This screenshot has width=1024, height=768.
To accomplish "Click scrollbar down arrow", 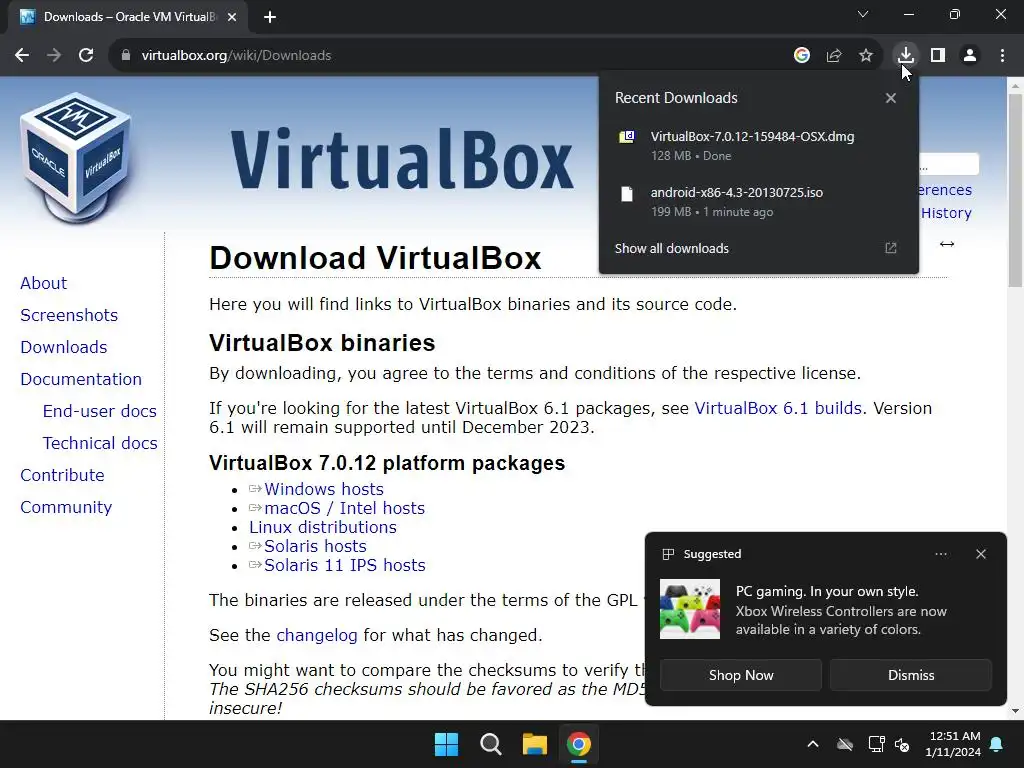I will pos(1015,711).
